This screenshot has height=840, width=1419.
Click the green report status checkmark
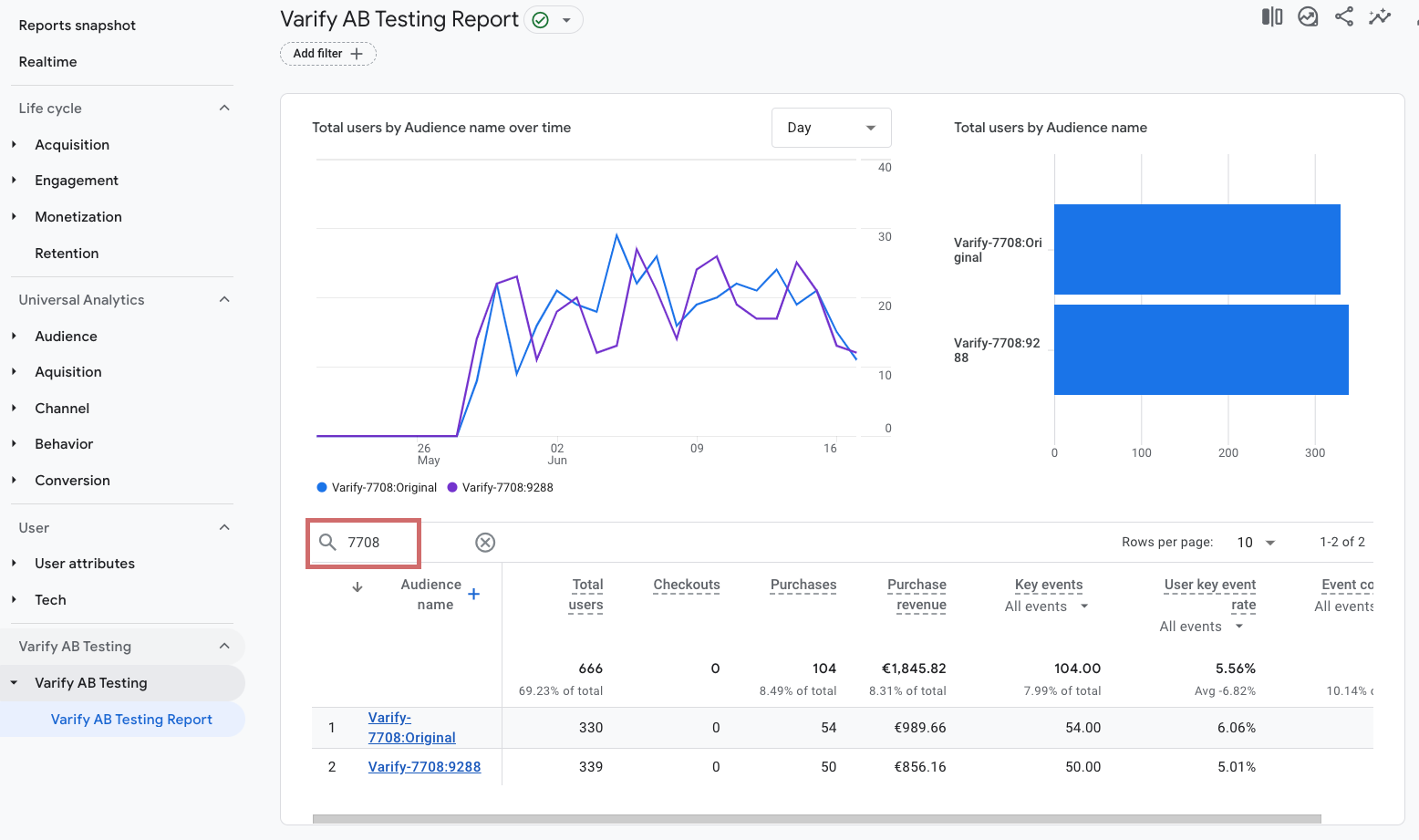540,20
